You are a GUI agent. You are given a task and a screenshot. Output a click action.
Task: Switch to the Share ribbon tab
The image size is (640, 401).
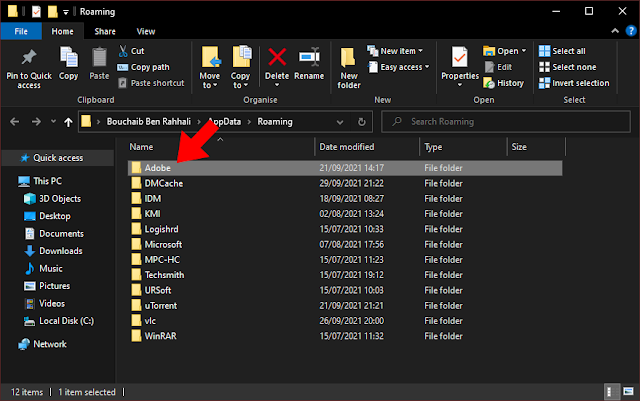point(105,31)
